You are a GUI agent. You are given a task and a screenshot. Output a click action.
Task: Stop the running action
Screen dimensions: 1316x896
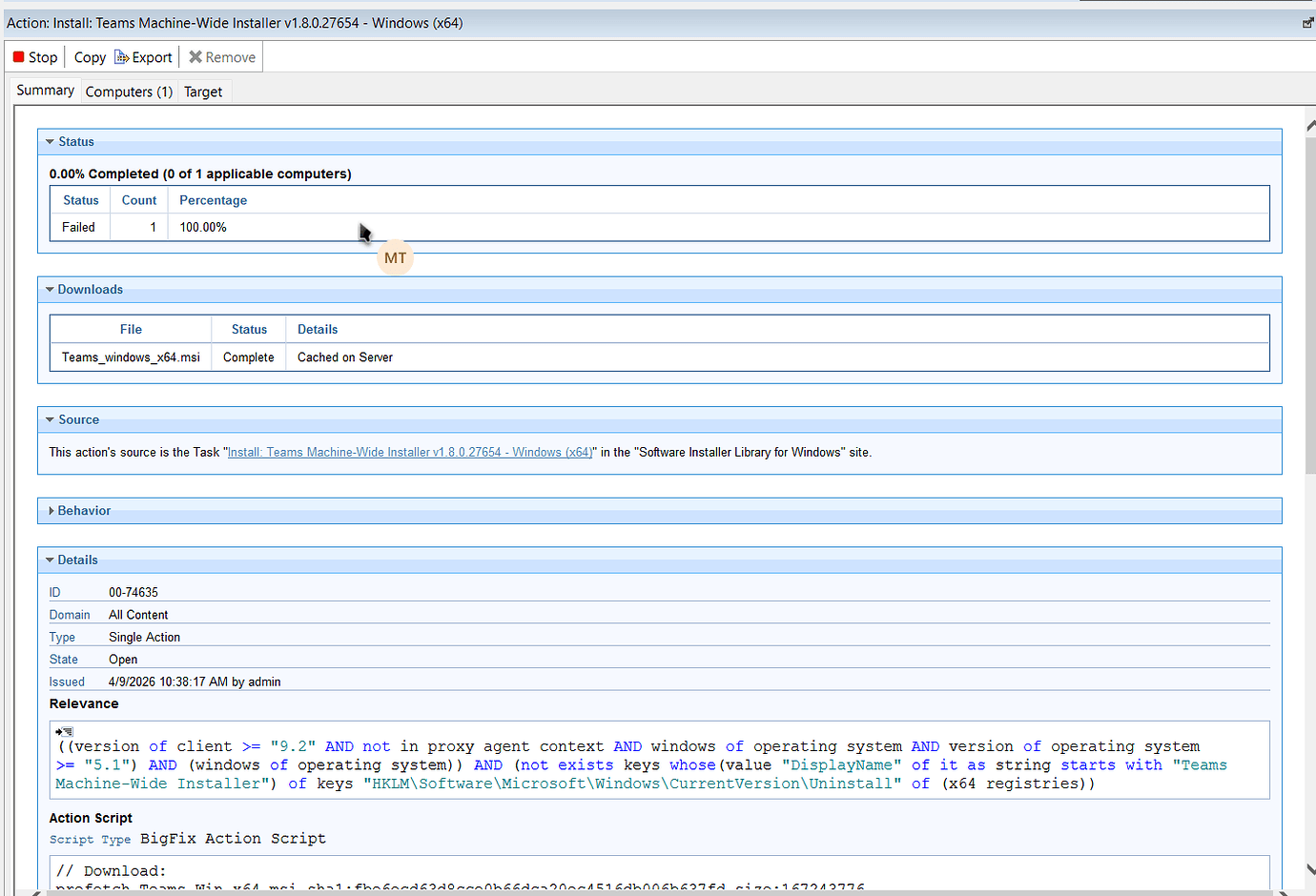tap(35, 57)
